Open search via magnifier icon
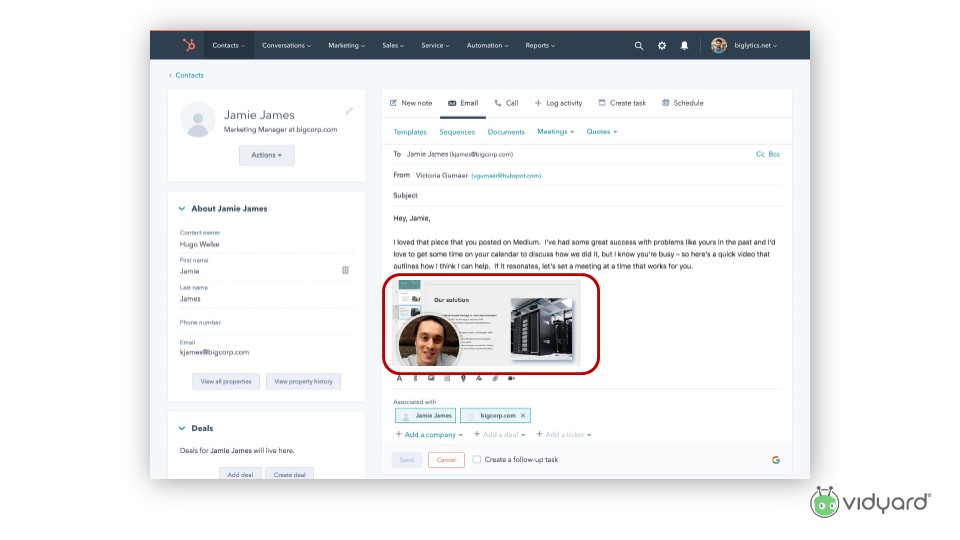This screenshot has height=540, width=960. pos(639,45)
